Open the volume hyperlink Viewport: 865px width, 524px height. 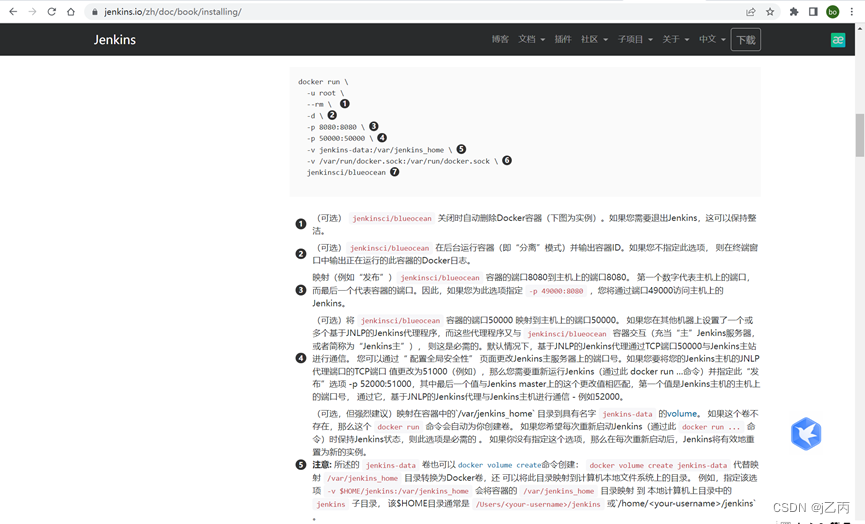[682, 414]
